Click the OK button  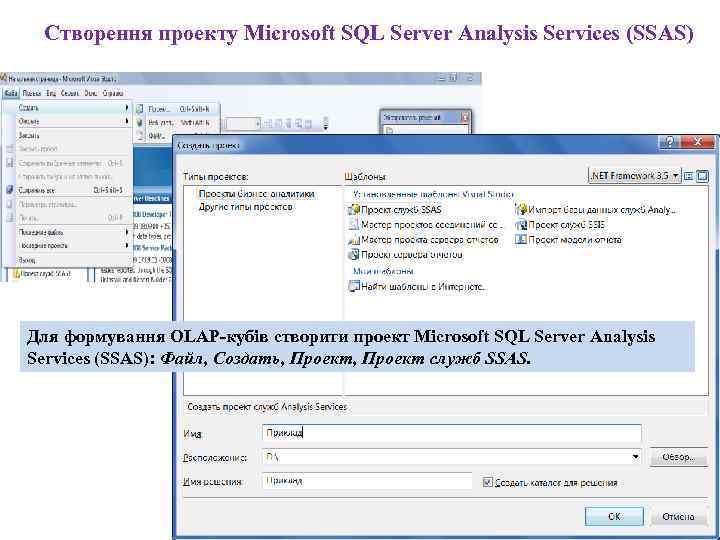pos(614,517)
